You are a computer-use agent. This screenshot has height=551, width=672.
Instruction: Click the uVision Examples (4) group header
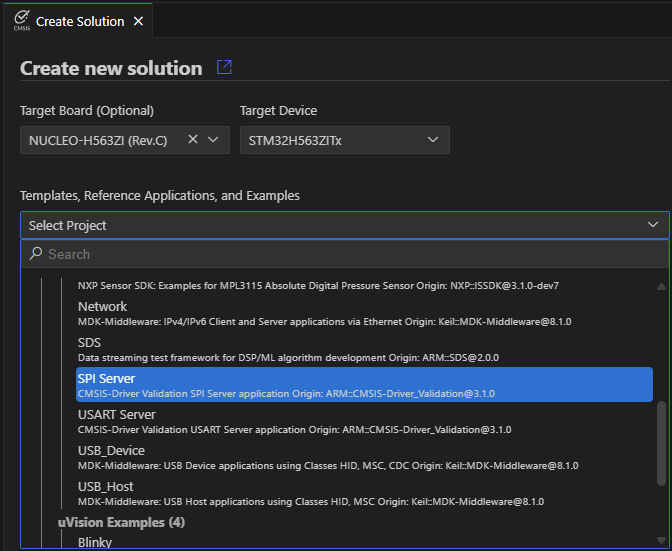click(x=121, y=522)
